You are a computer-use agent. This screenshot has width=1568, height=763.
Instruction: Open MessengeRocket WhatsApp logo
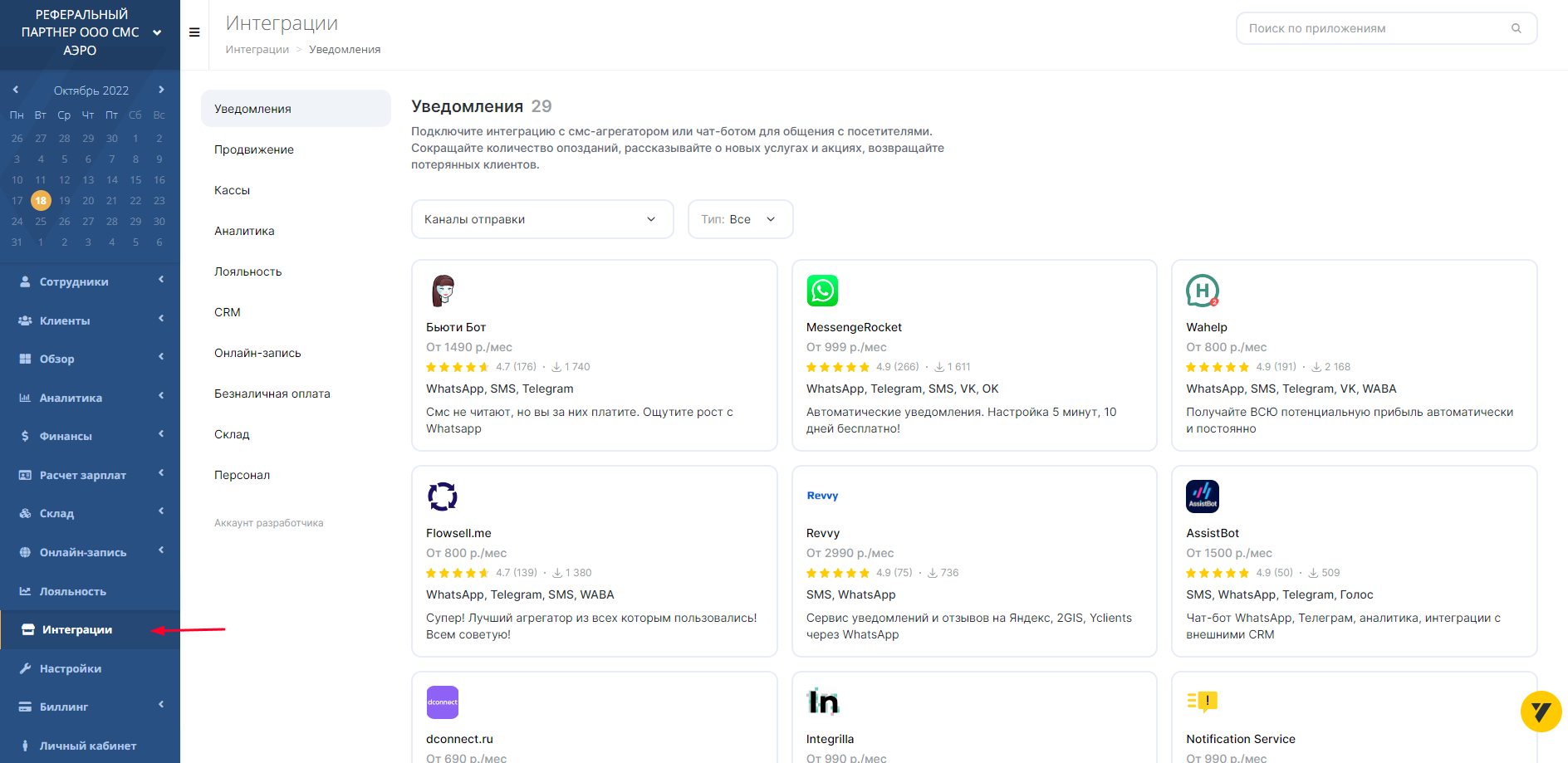coord(822,291)
